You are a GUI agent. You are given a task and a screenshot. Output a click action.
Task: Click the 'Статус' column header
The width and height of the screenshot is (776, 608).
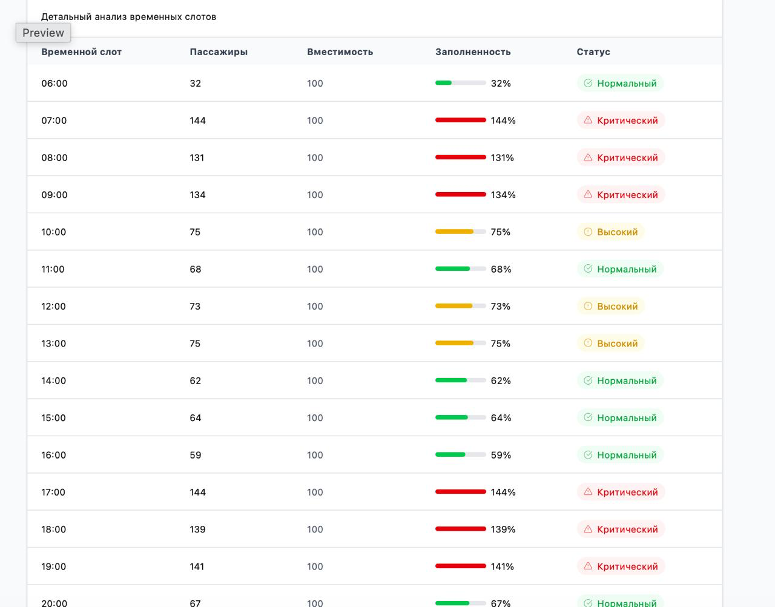(593, 52)
